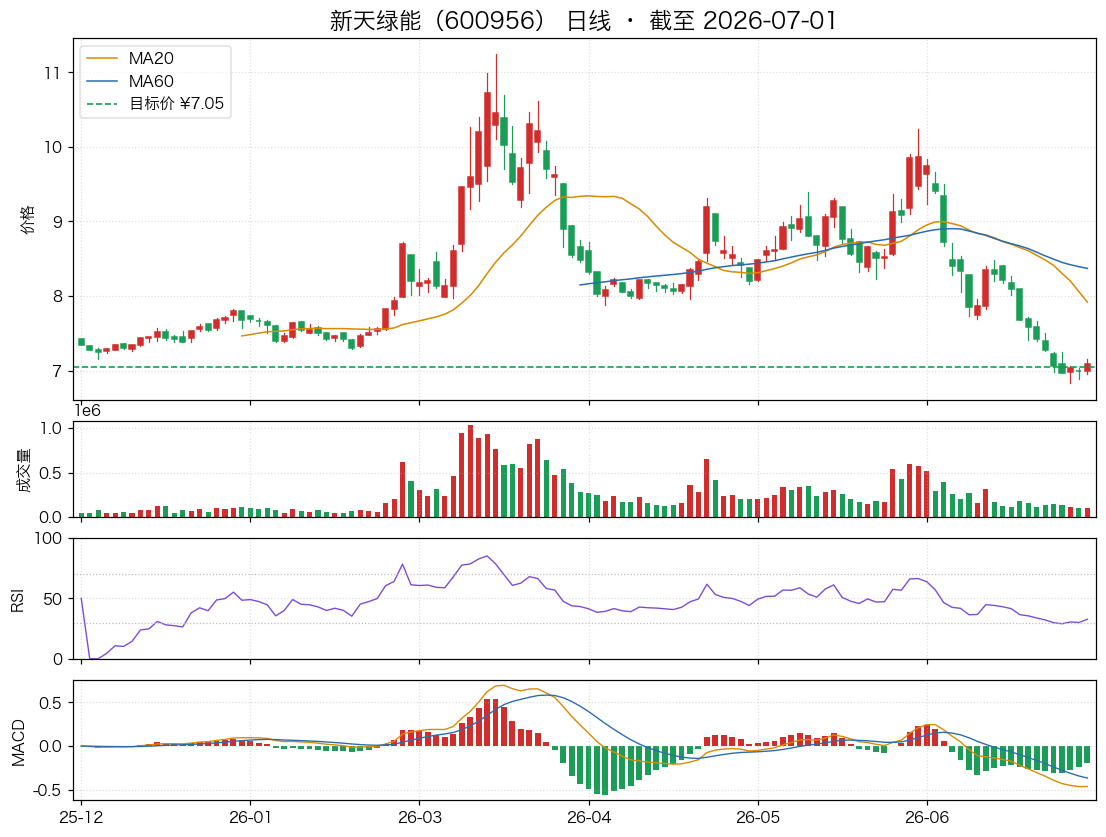Click the 26-01 x-axis date label
Viewport: 1106px width, 837px height.
point(250,817)
